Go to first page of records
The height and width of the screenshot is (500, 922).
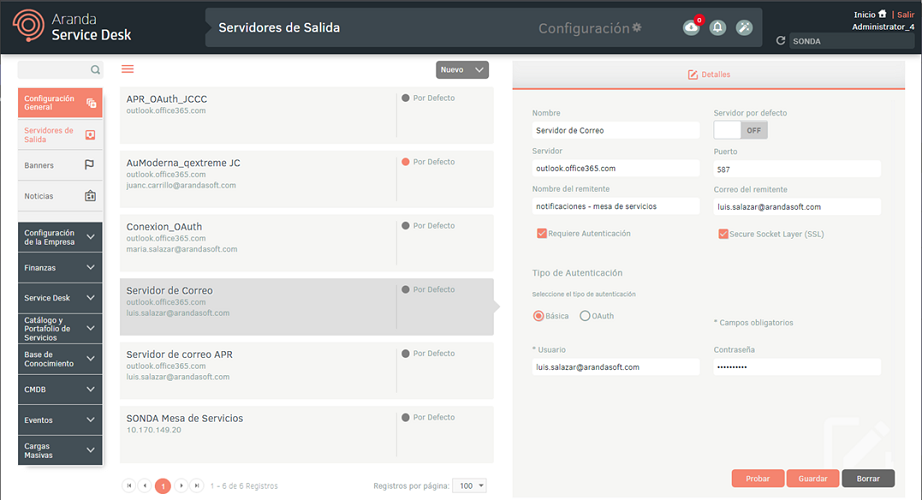click(129, 485)
